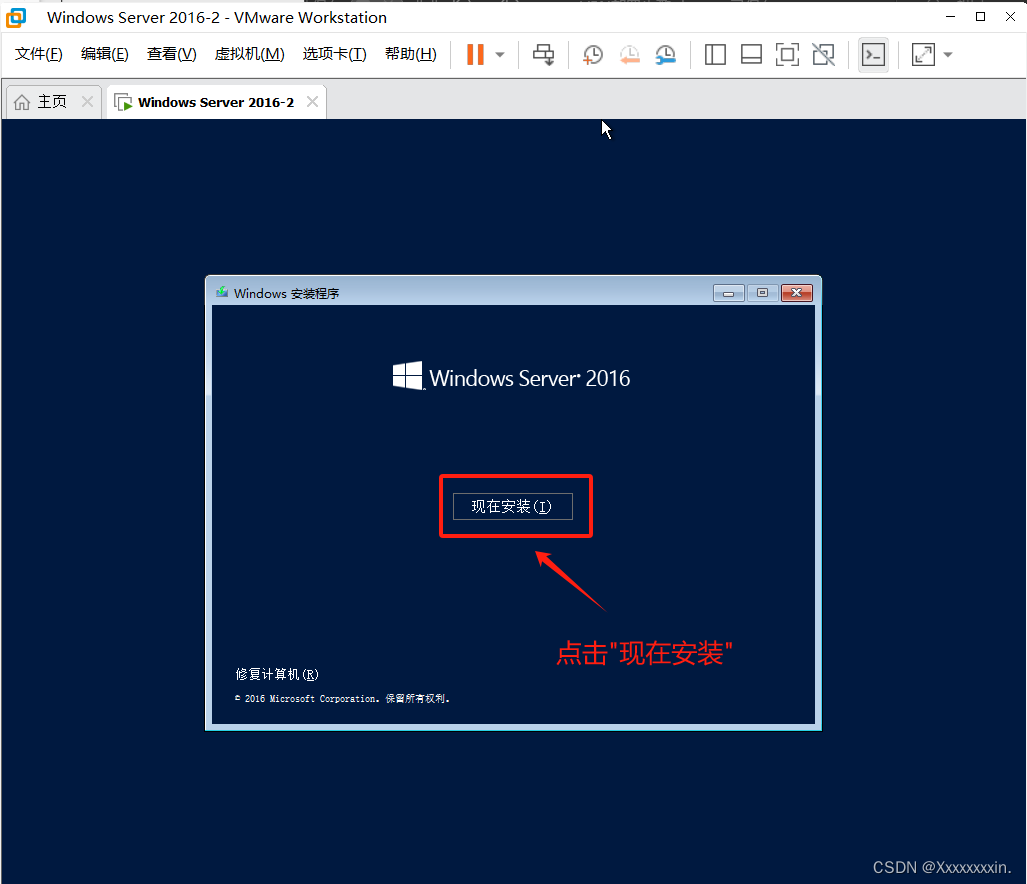Minimize the Windows 安装程序 dialog
Viewport: 1027px width, 884px height.
728,293
